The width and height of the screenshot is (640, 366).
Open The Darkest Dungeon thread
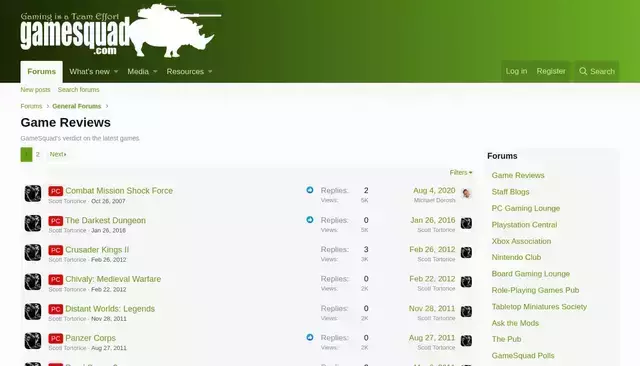pos(105,220)
